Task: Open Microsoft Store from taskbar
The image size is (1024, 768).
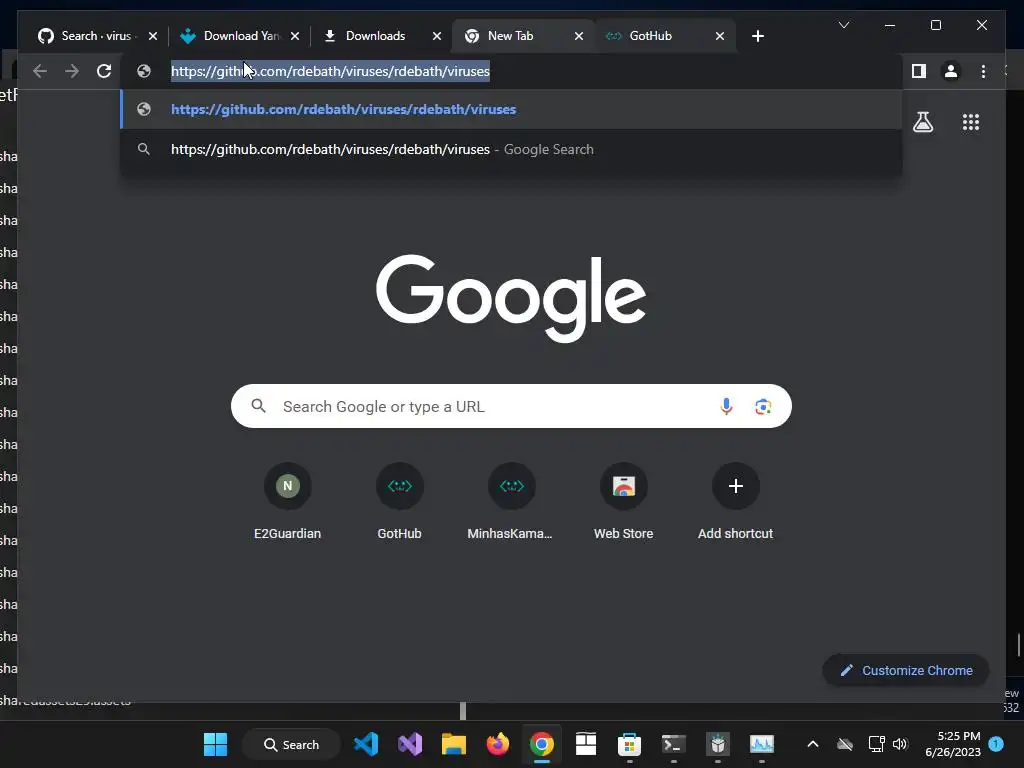Action: [x=630, y=744]
